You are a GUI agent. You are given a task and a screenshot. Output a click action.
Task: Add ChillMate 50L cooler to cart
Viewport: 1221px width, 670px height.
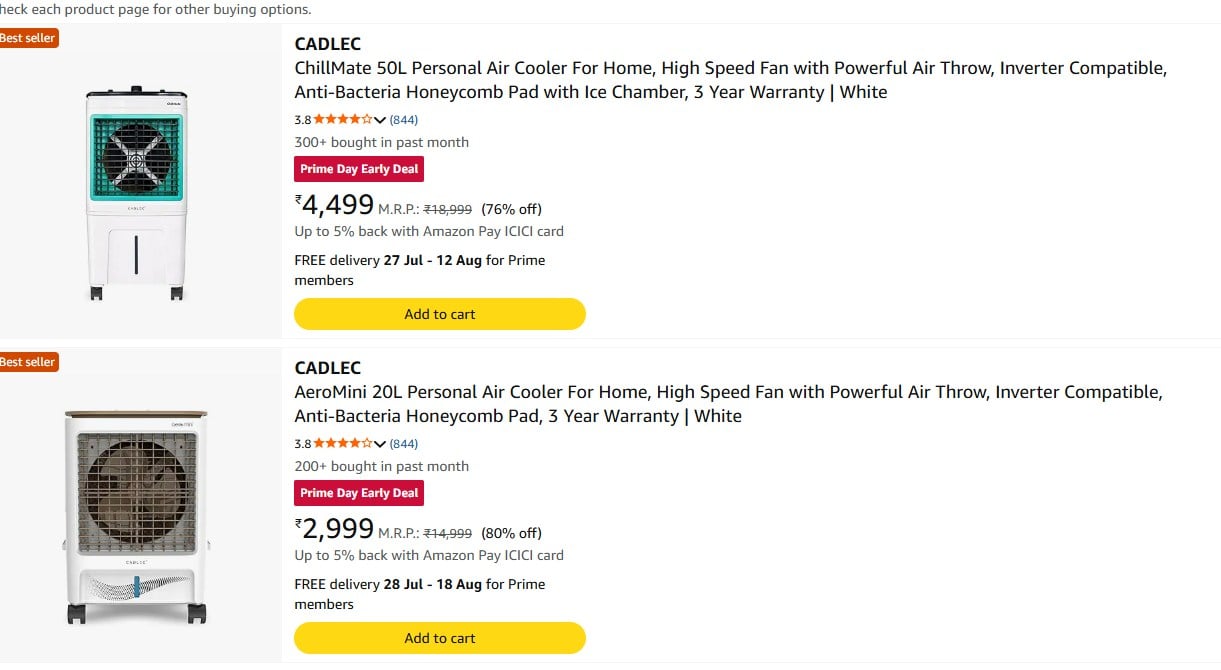440,314
